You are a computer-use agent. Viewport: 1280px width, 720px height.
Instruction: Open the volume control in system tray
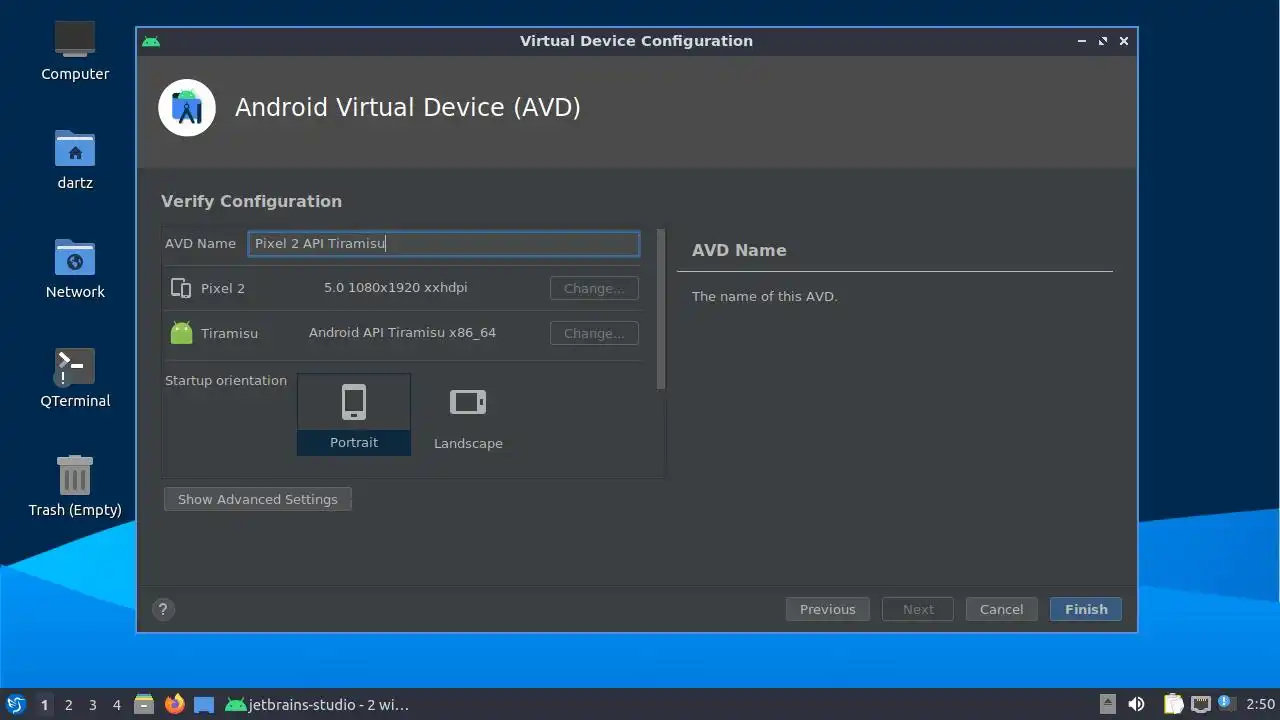click(x=1136, y=705)
